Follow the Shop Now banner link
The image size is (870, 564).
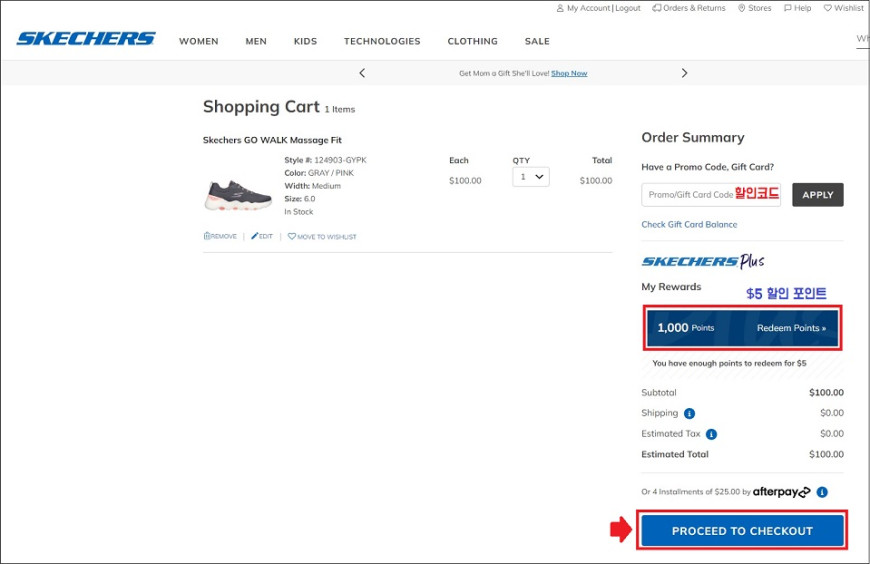click(569, 73)
